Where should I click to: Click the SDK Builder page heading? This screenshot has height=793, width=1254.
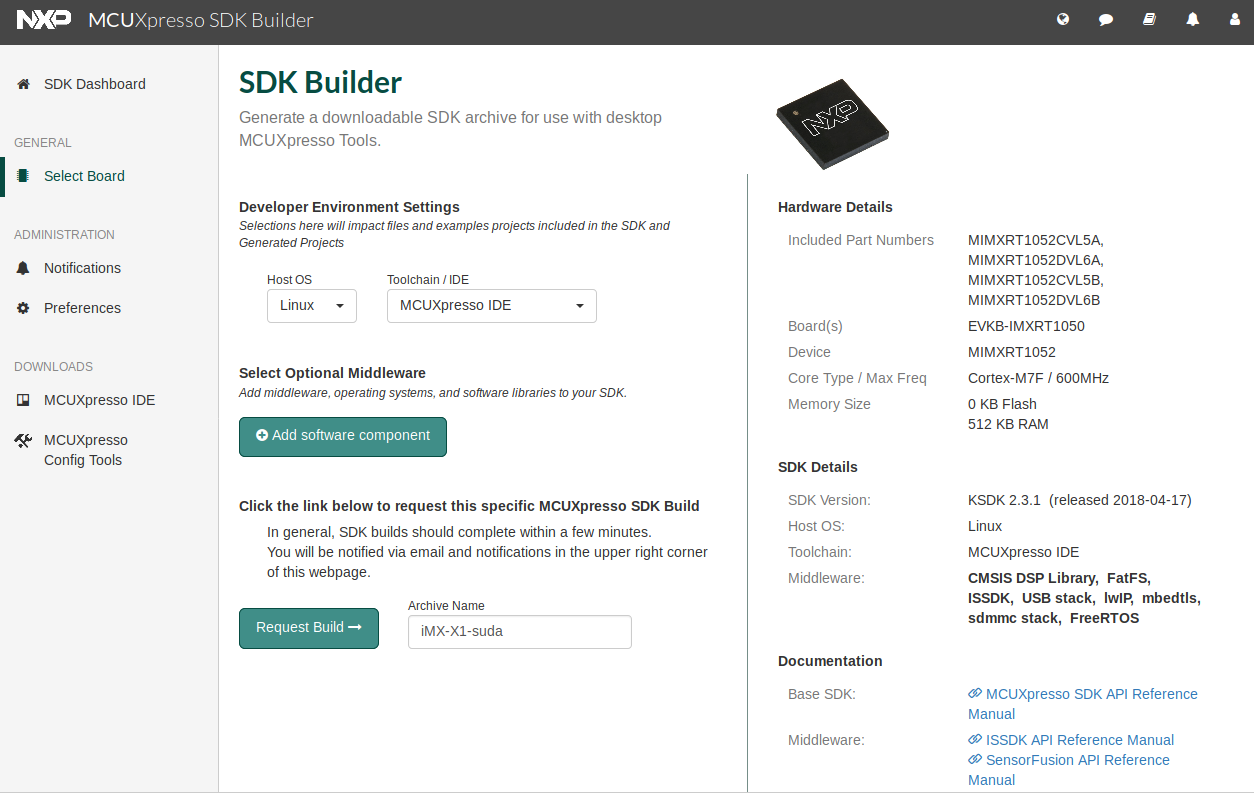321,82
